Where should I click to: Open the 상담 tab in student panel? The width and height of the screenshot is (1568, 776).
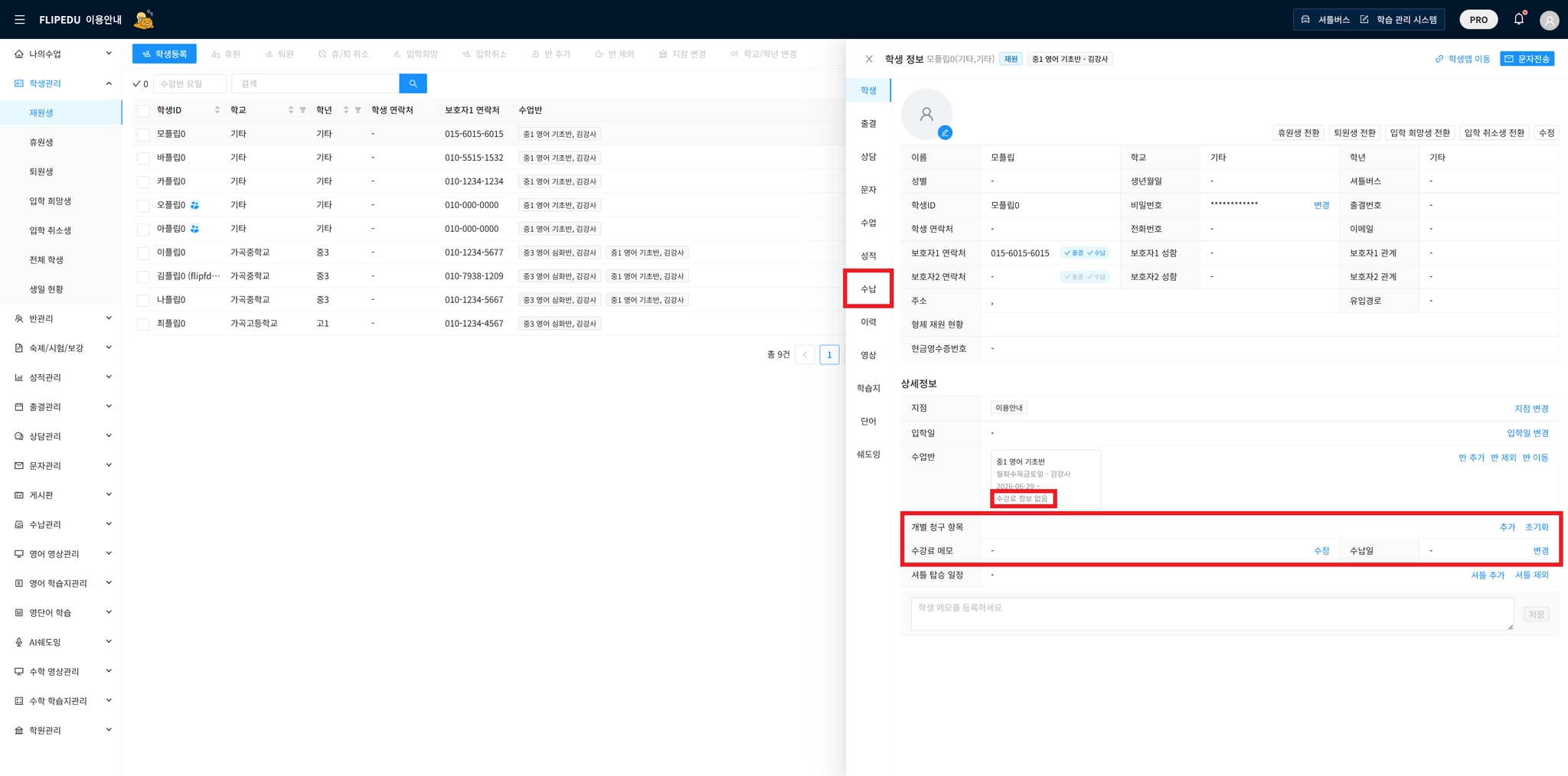pos(868,157)
